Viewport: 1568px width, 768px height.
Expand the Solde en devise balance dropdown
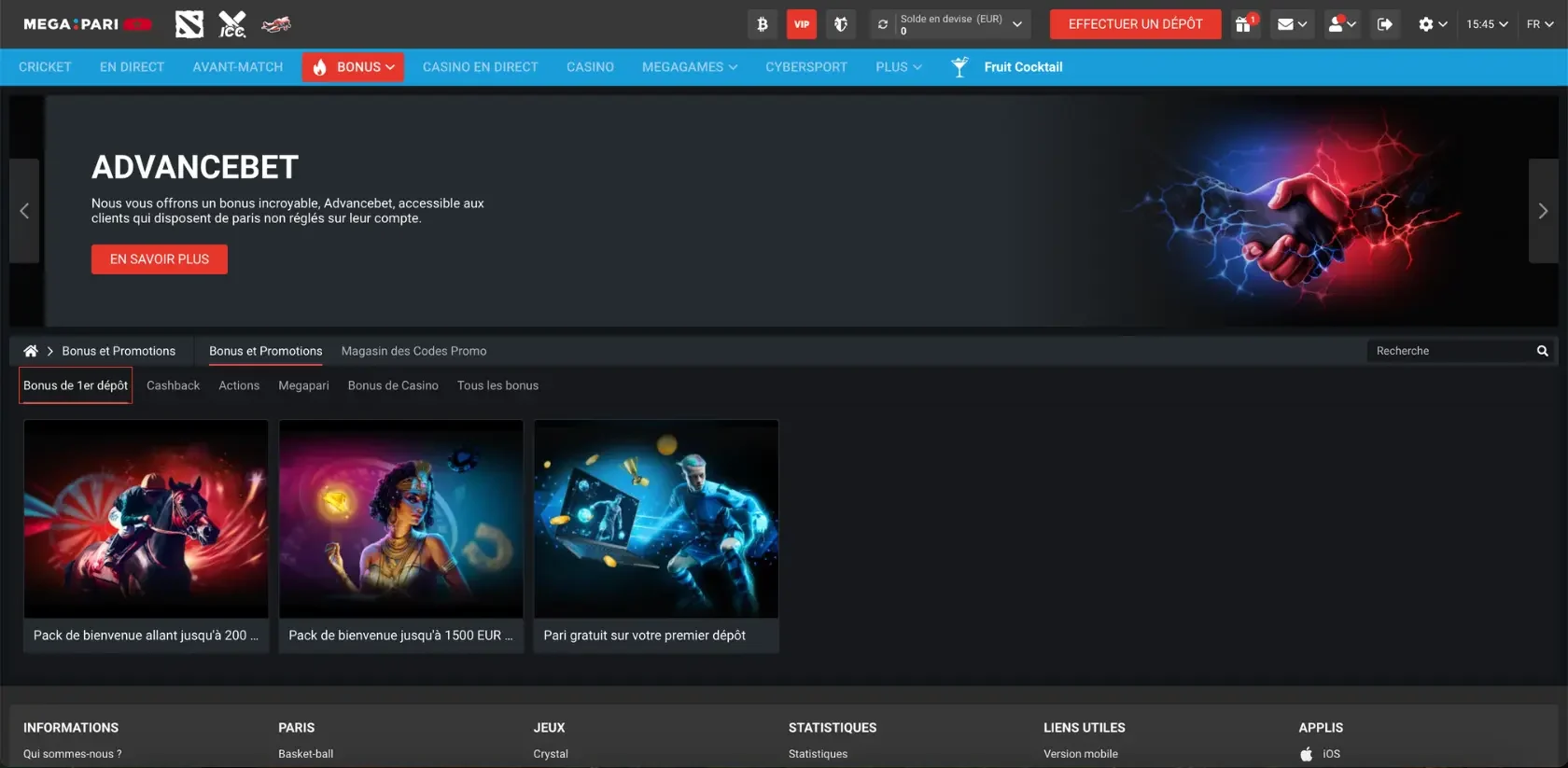(1017, 24)
